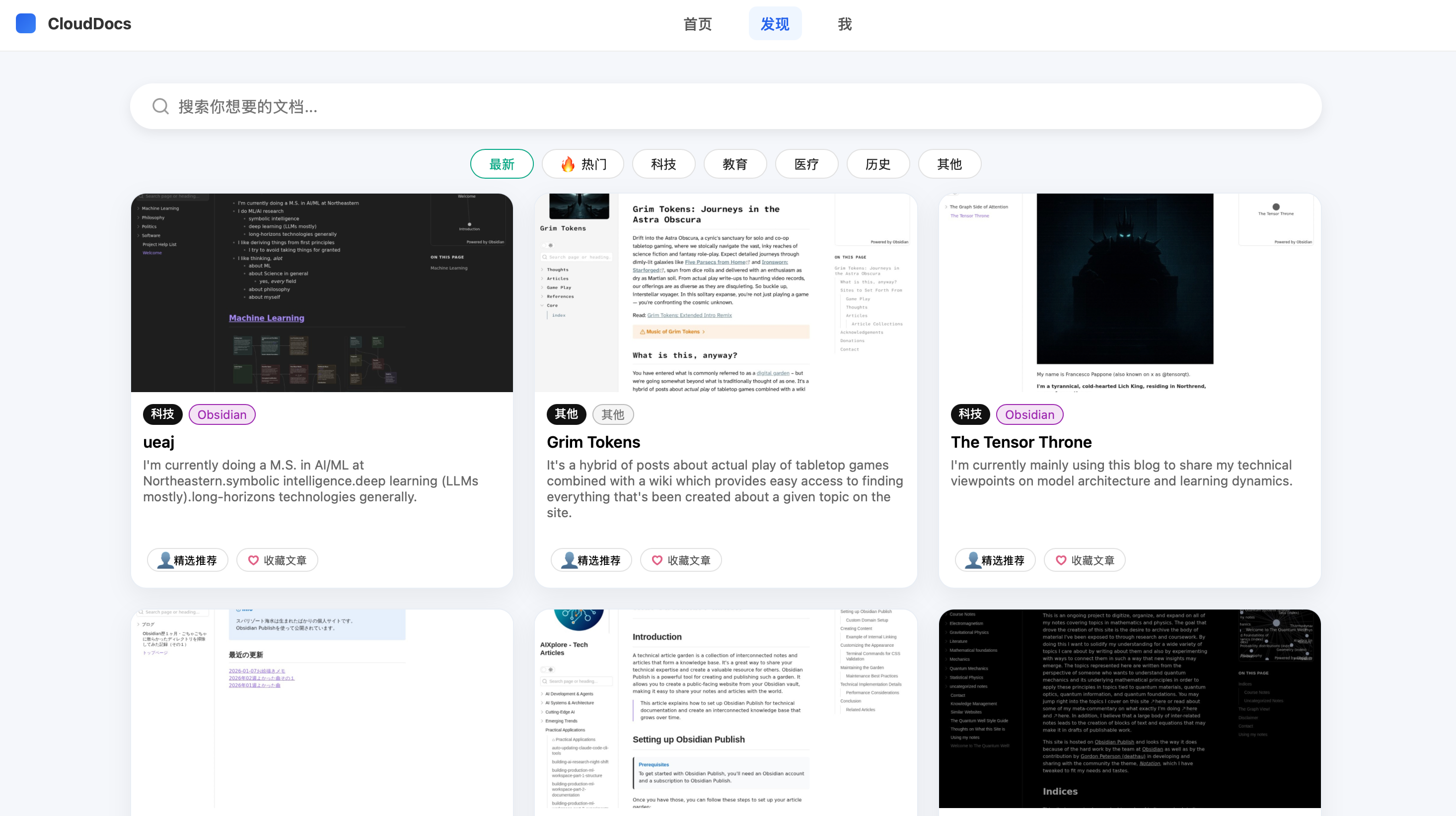
Task: Click the CloudDocs blue logo icon
Action: tap(25, 24)
